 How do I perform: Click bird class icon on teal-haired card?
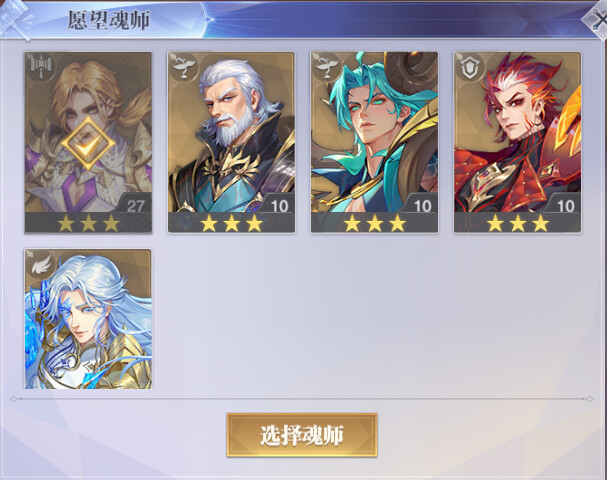(327, 67)
